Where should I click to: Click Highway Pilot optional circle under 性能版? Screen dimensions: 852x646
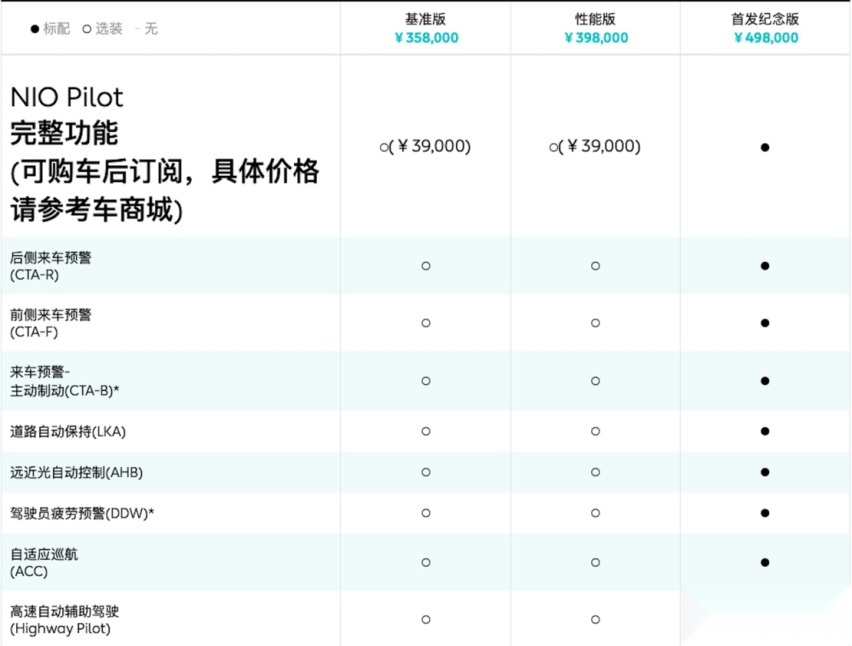pyautogui.click(x=596, y=619)
